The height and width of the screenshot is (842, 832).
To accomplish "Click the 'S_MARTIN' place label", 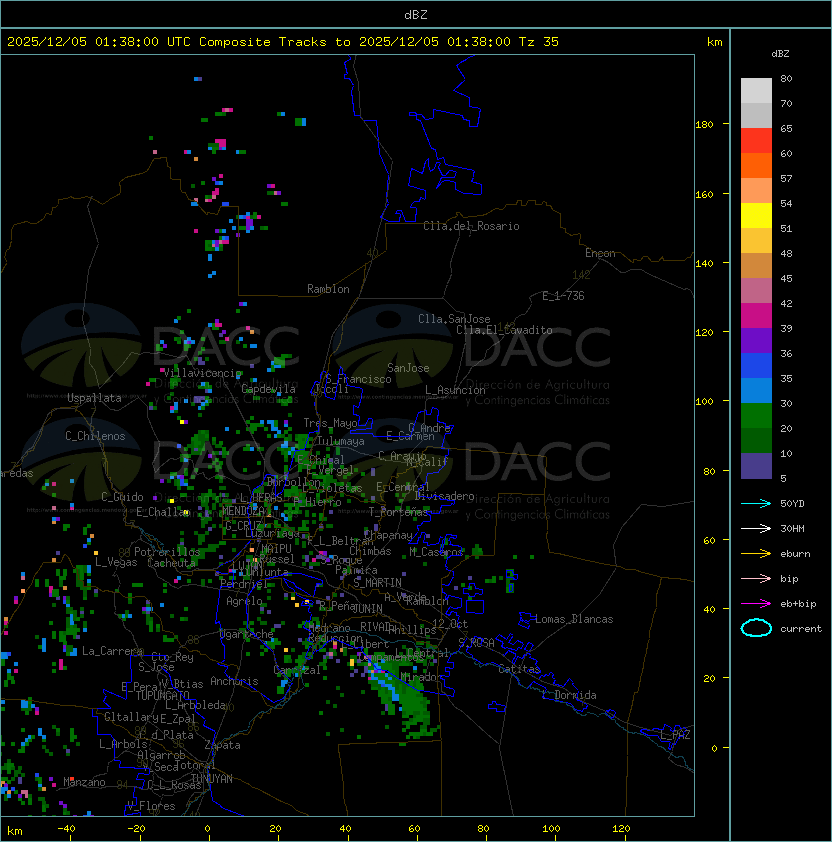I will (x=378, y=583).
